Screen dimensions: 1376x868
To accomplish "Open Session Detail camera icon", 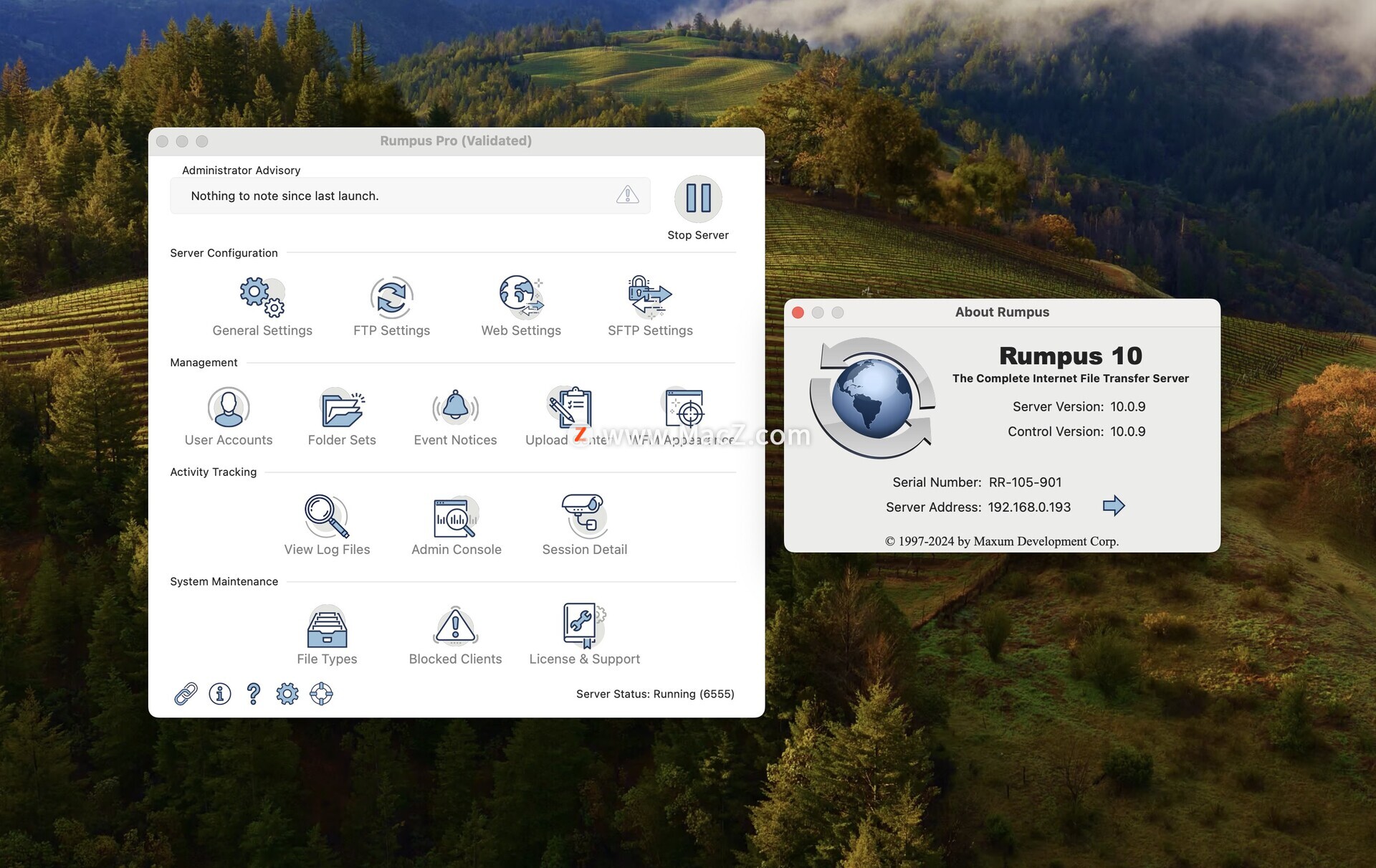I will pyautogui.click(x=584, y=516).
